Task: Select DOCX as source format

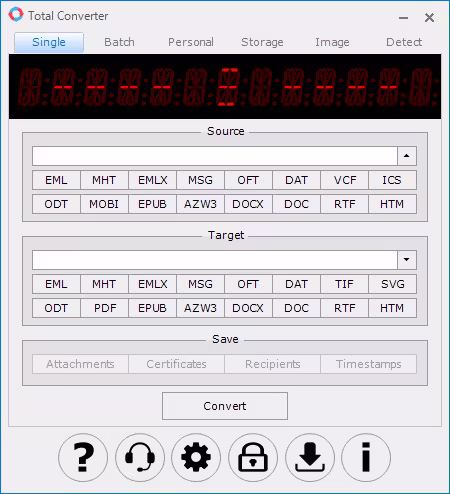Action: pos(248,204)
